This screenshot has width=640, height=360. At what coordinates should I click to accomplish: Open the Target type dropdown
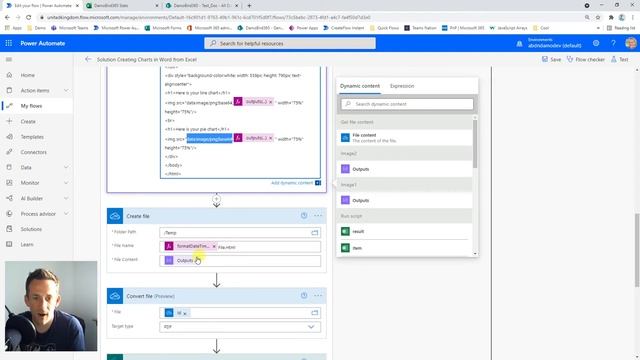(x=240, y=327)
